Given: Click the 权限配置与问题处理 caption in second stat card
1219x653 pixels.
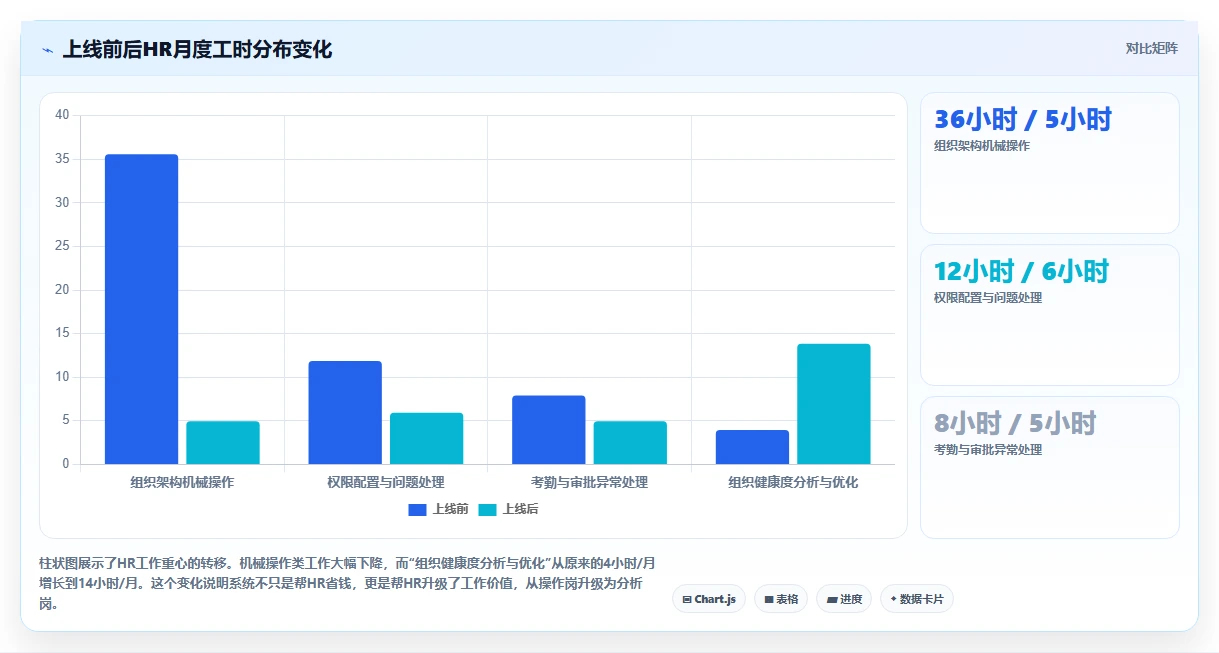Looking at the screenshot, I should pyautogui.click(x=988, y=298).
